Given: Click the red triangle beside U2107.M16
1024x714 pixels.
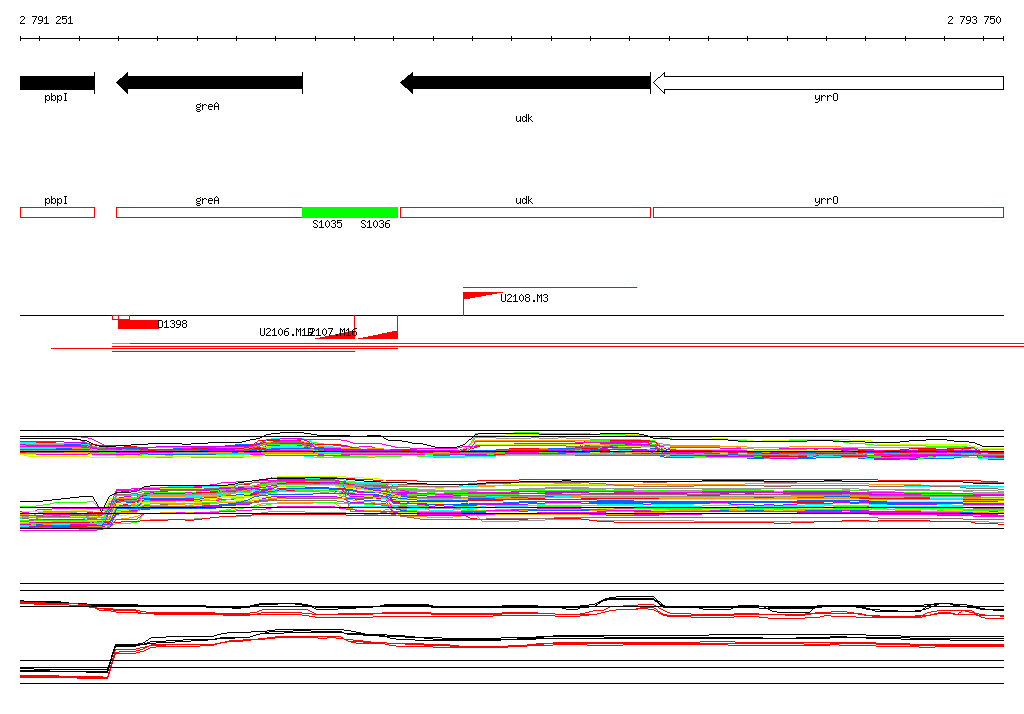Looking at the screenshot, I should [x=378, y=335].
